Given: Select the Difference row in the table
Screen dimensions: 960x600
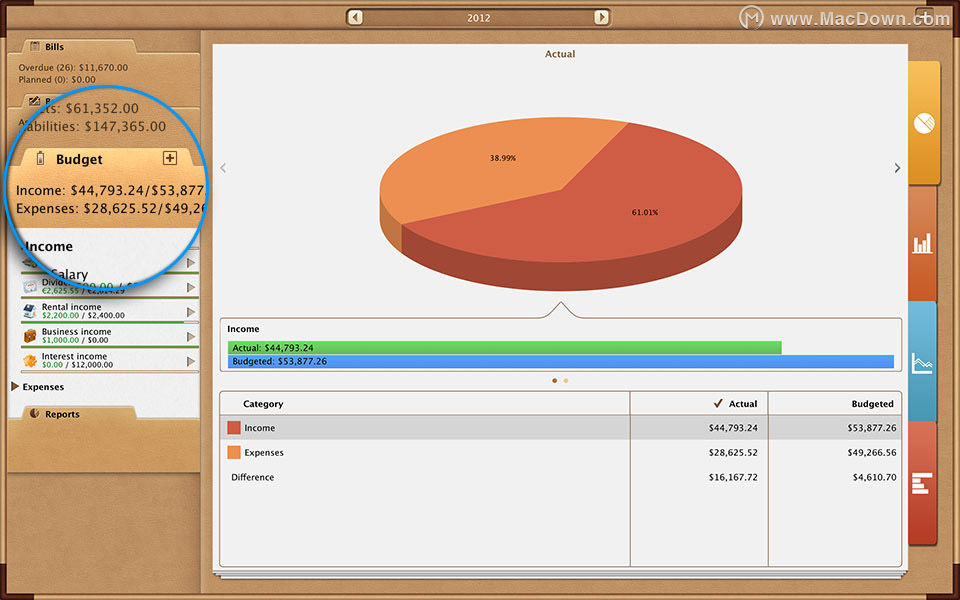Looking at the screenshot, I should (x=560, y=477).
